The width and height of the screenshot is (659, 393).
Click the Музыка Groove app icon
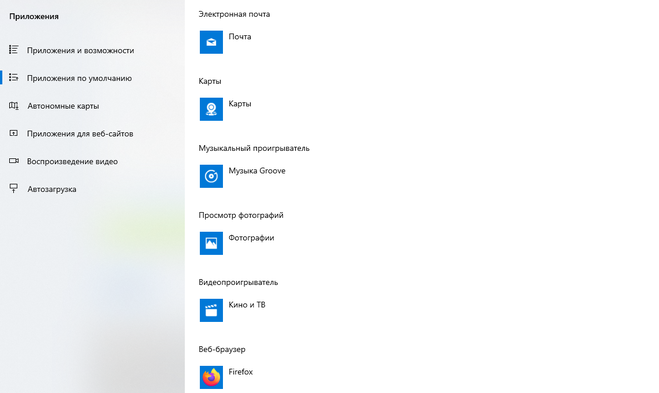click(x=211, y=176)
